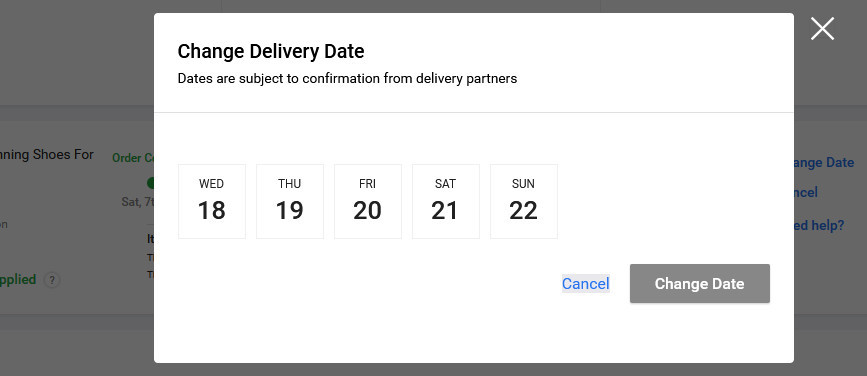Open the Running Shoes product title
Viewport: 867px width, 376px height.
(x=47, y=154)
